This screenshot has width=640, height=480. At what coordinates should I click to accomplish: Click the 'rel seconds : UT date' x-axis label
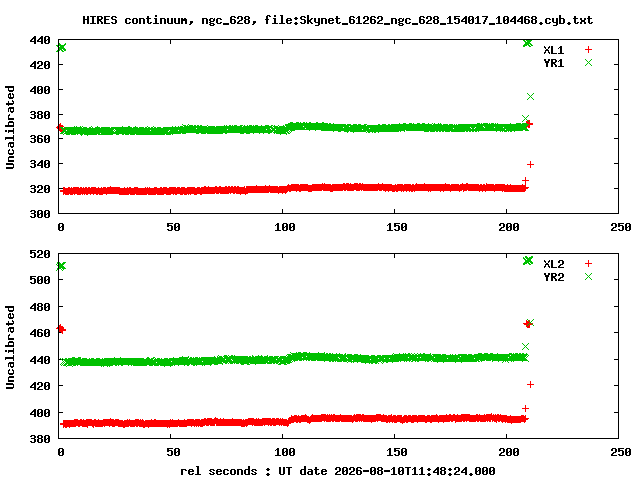(x=338, y=471)
